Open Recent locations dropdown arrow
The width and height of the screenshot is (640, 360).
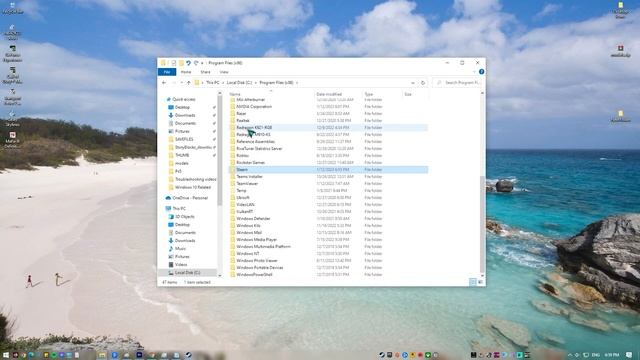pos(181,83)
